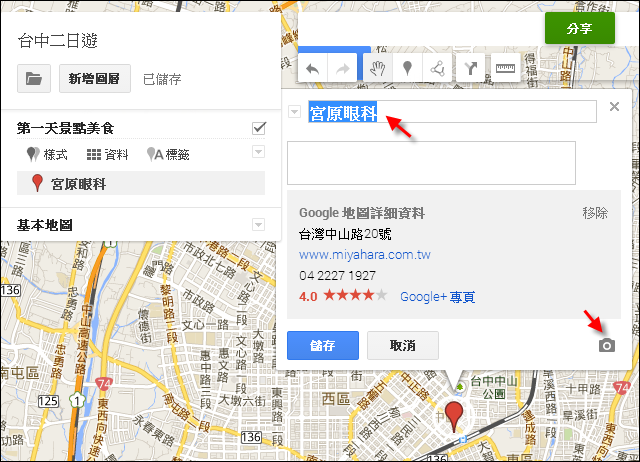The image size is (640, 462).
Task: Close the place info window
Action: click(x=614, y=107)
